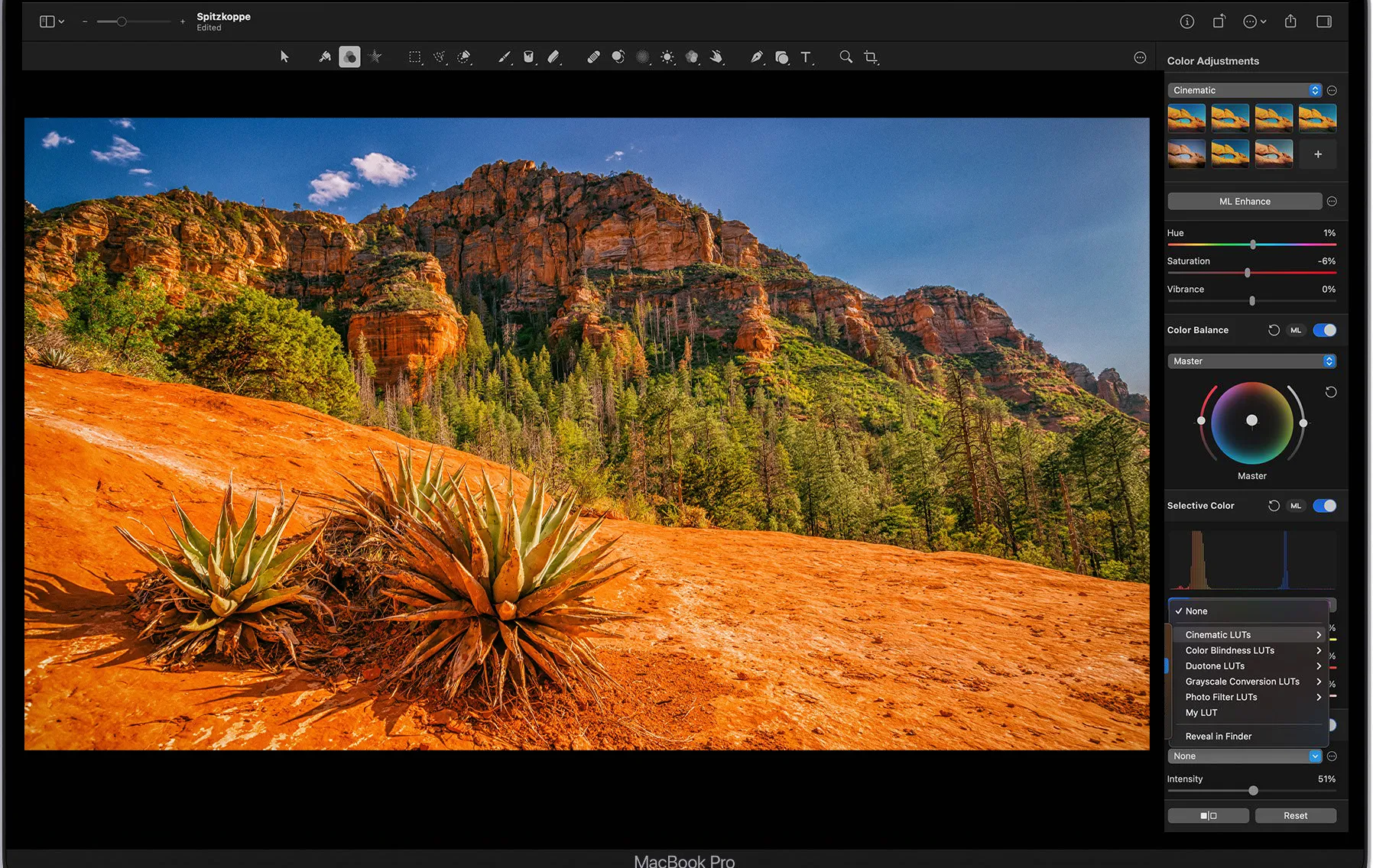Select the Arrange tool arrow

click(284, 57)
